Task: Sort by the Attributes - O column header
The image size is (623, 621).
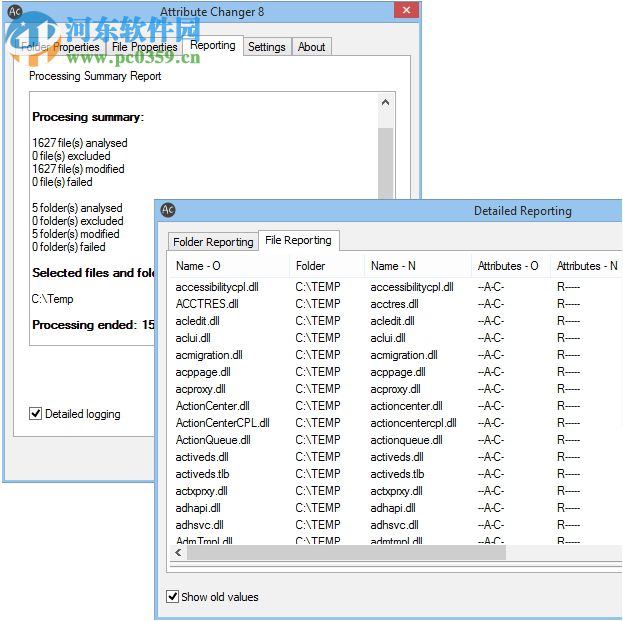Action: click(511, 266)
